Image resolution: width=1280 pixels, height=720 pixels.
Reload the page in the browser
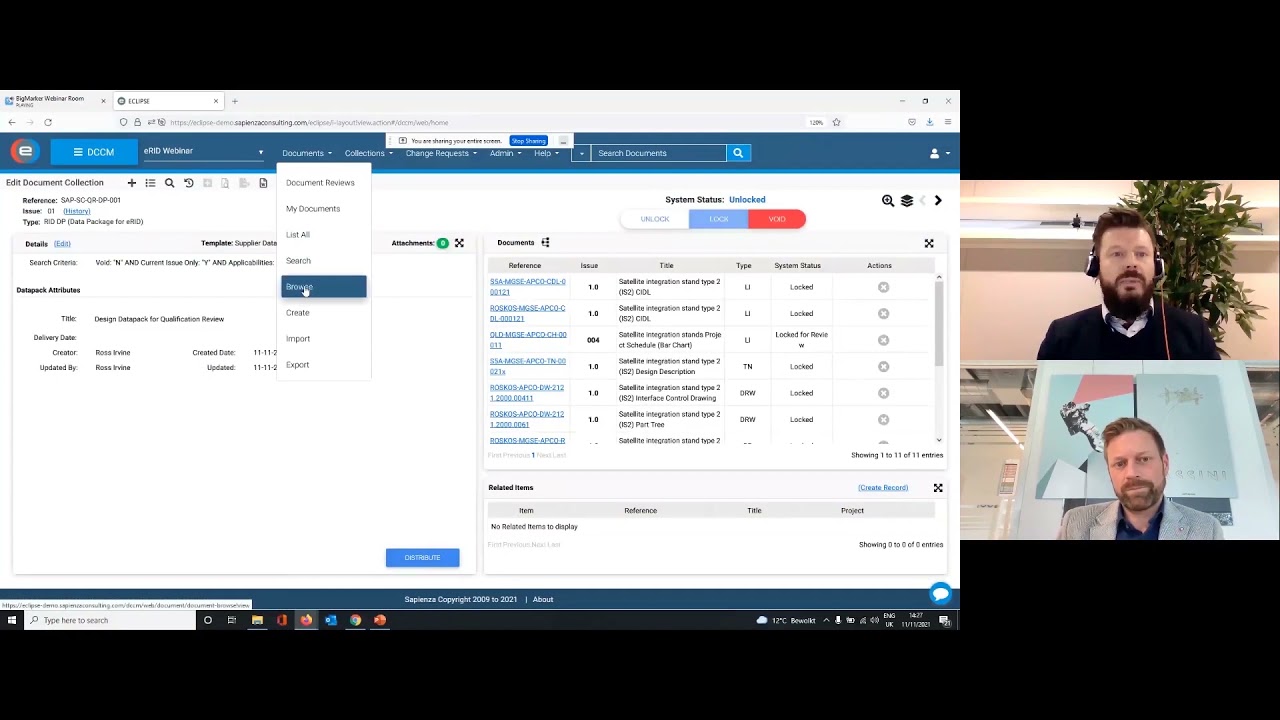coord(47,122)
